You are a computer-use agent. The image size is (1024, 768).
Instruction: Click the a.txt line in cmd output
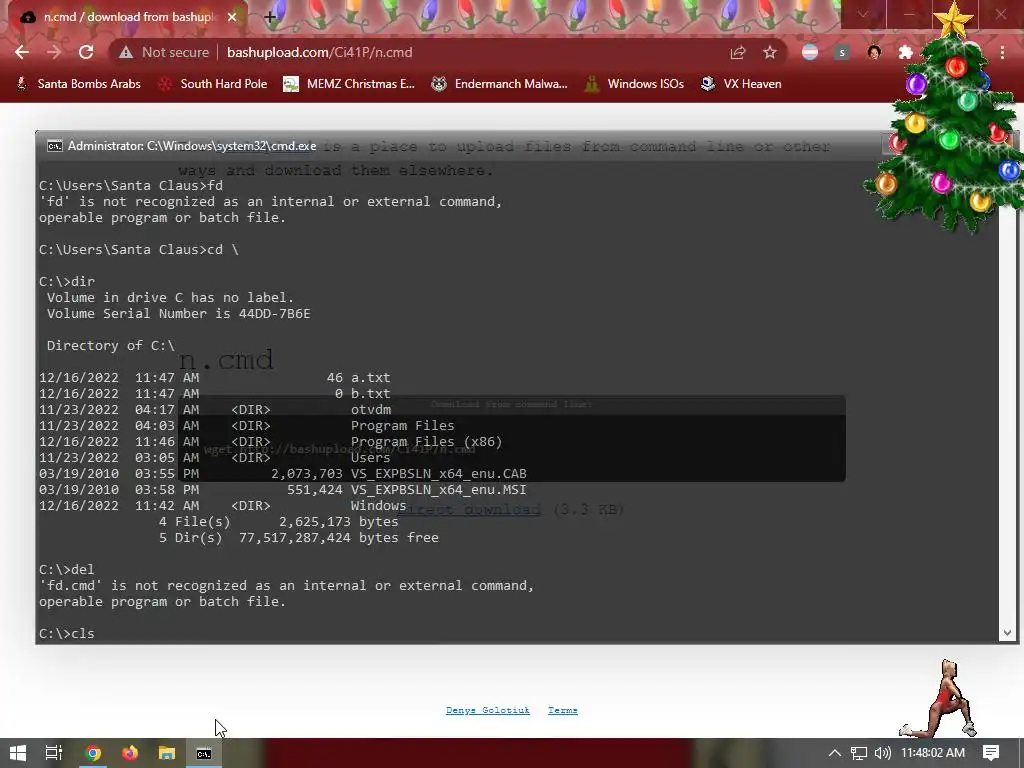coord(214,377)
